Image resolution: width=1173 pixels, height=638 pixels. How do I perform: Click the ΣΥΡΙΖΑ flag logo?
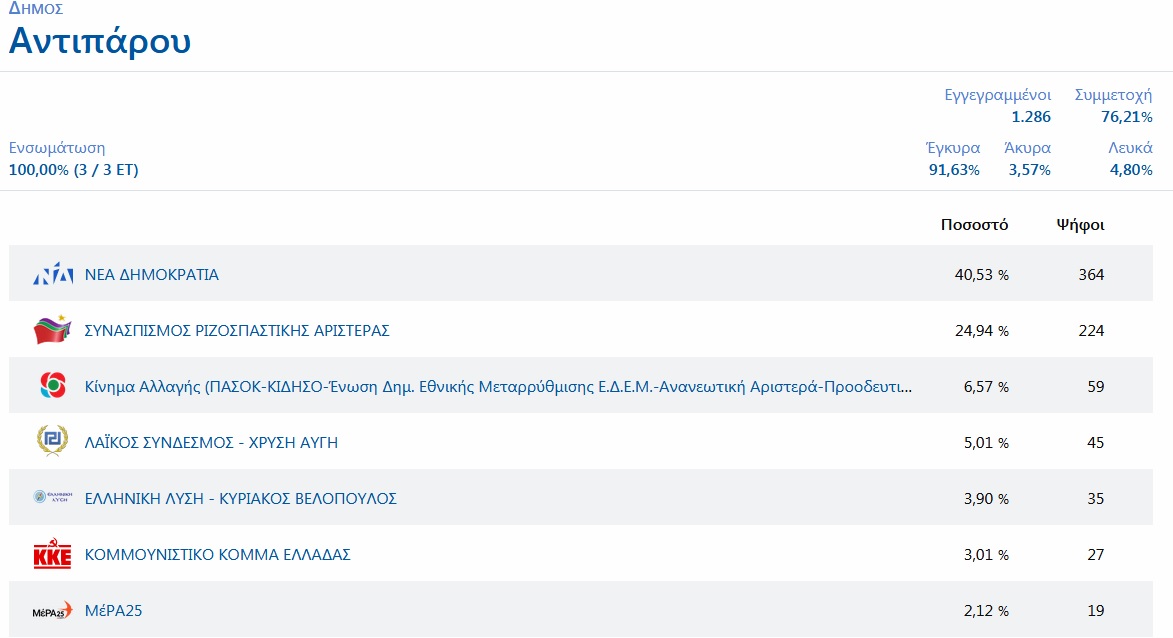click(x=53, y=330)
